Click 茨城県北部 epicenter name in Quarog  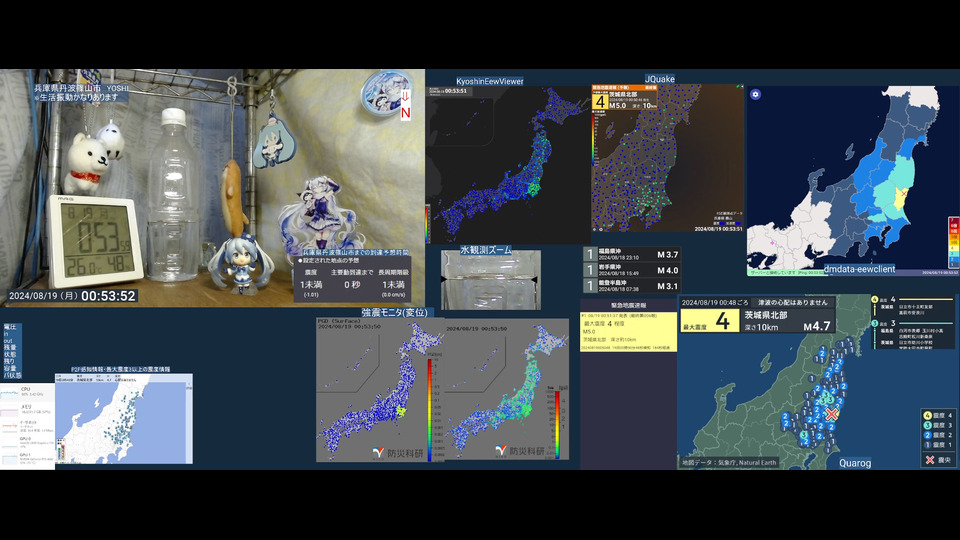coord(765,315)
